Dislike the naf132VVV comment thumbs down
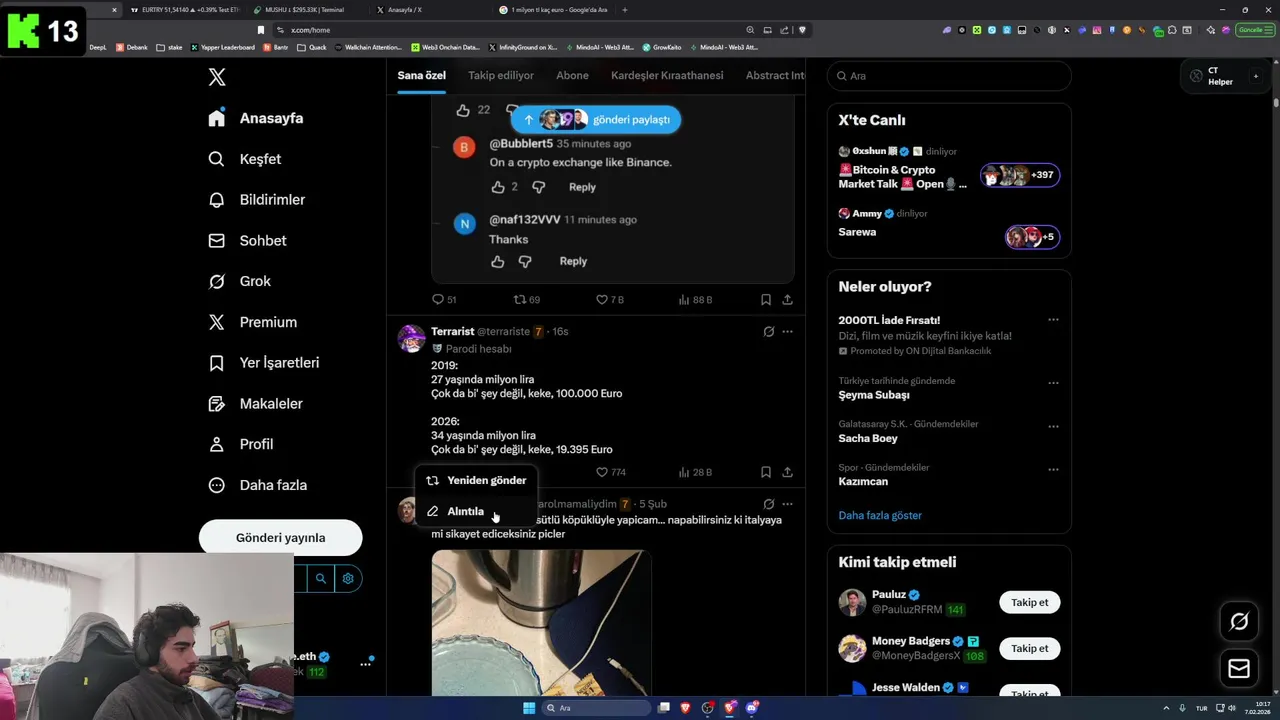The width and height of the screenshot is (1280, 720). (525, 262)
